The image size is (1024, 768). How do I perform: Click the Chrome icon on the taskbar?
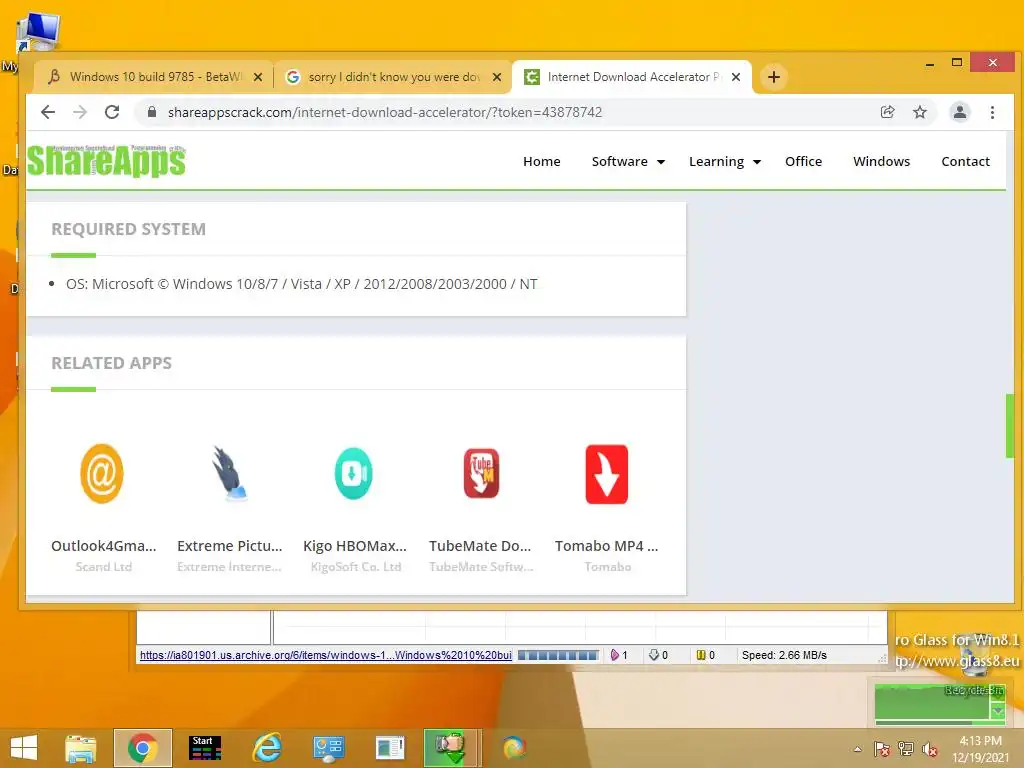tap(143, 748)
